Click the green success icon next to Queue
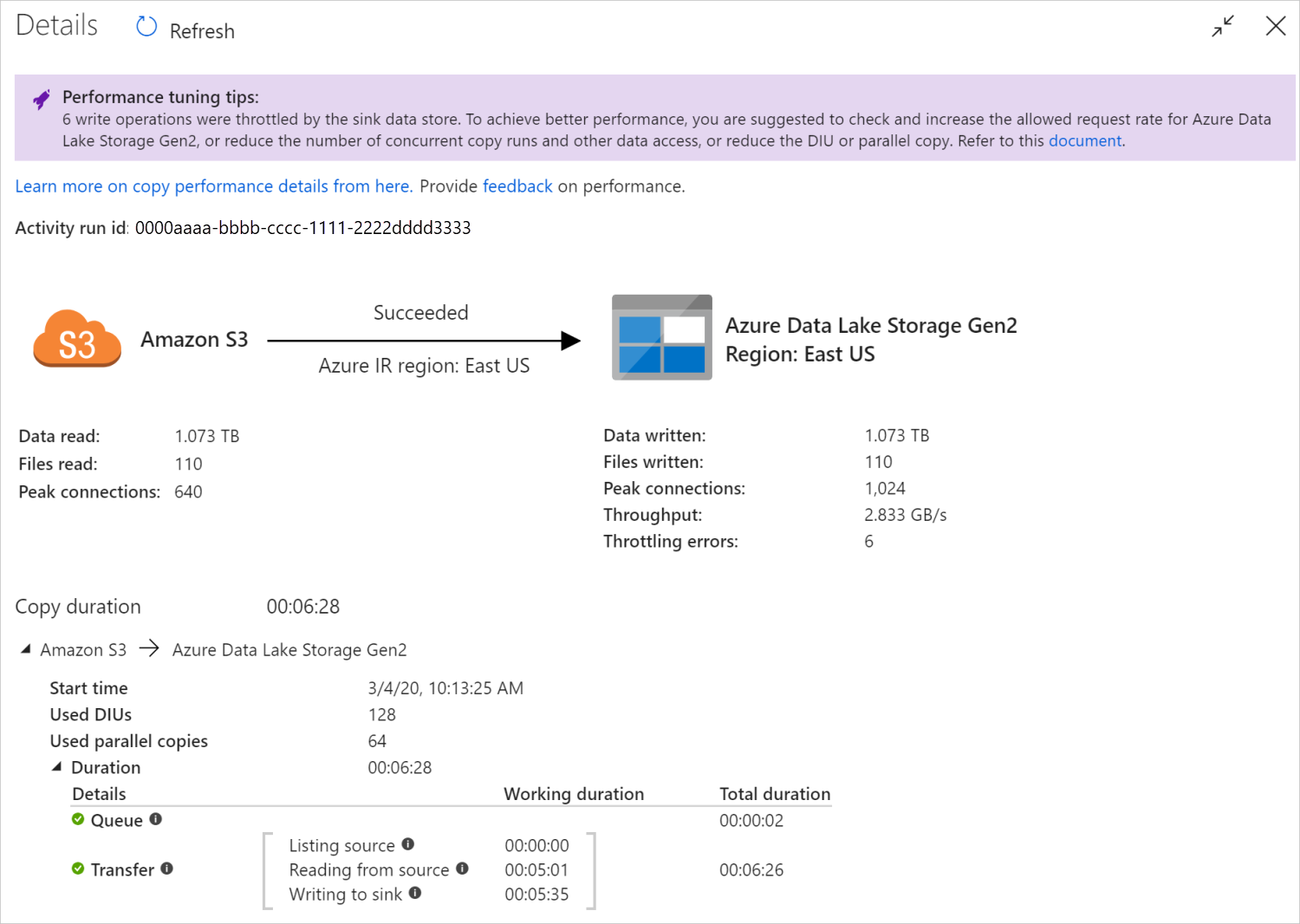Viewport: 1300px width, 924px height. click(77, 819)
